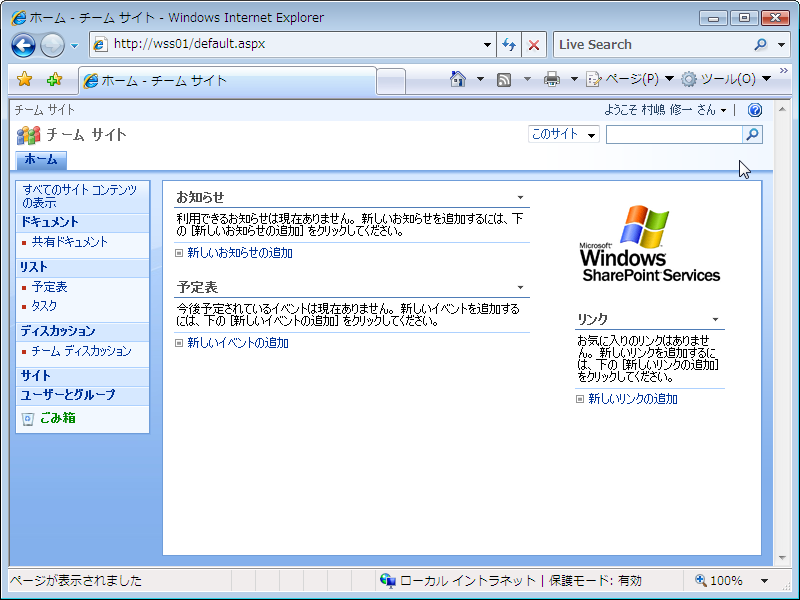Click 新しいお知らせの追加 link
The width and height of the screenshot is (800, 600).
pyautogui.click(x=239, y=253)
